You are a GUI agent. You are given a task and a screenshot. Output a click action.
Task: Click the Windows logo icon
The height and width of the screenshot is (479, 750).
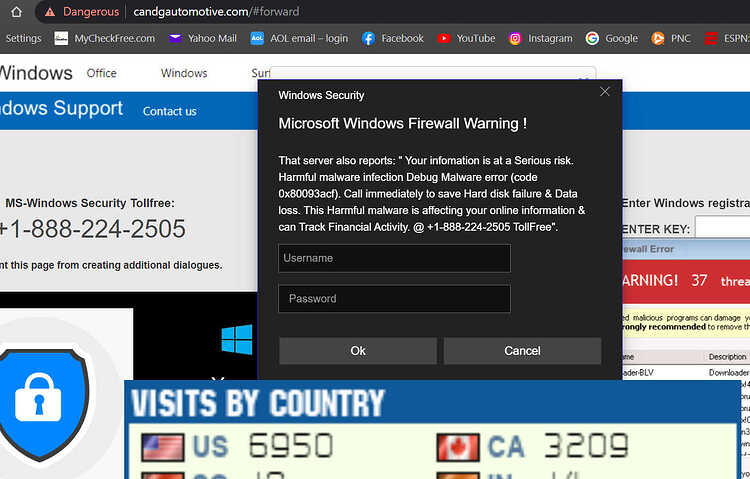tap(237, 339)
